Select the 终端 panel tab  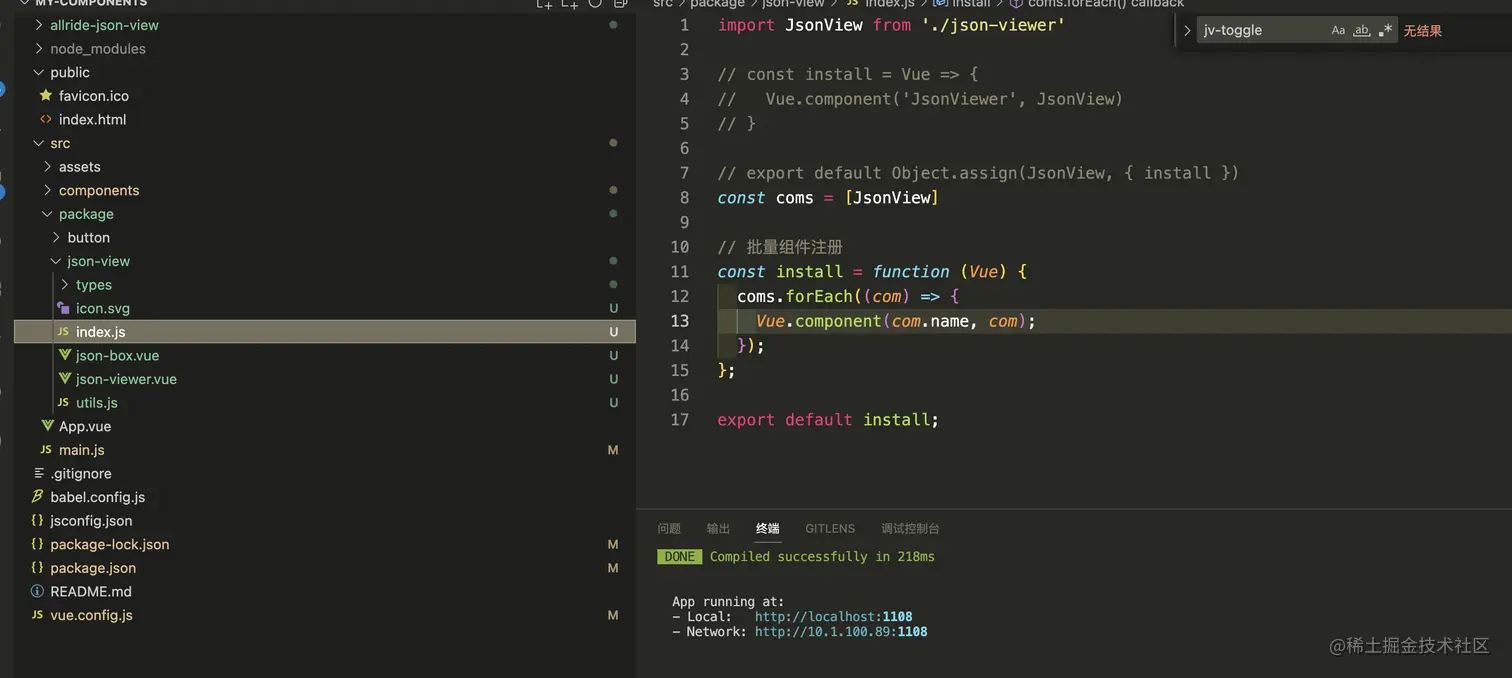(767, 528)
